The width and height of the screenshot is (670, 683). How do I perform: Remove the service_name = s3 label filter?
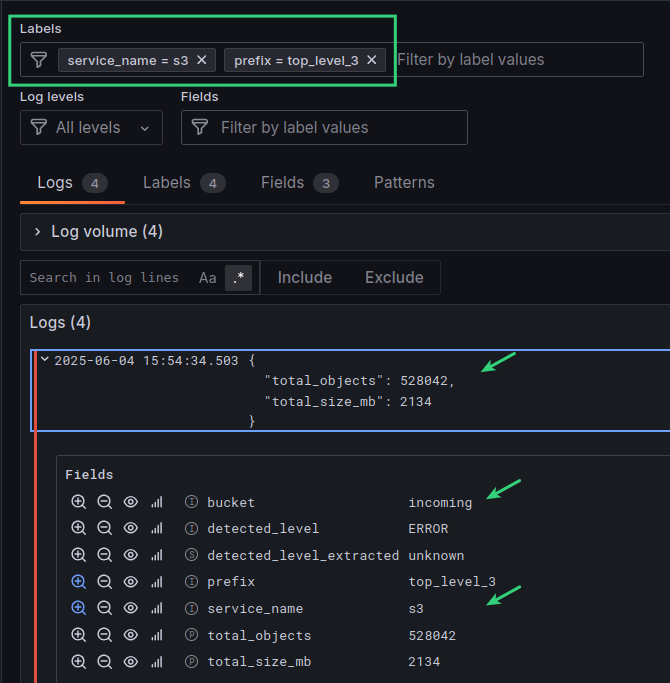click(x=201, y=60)
